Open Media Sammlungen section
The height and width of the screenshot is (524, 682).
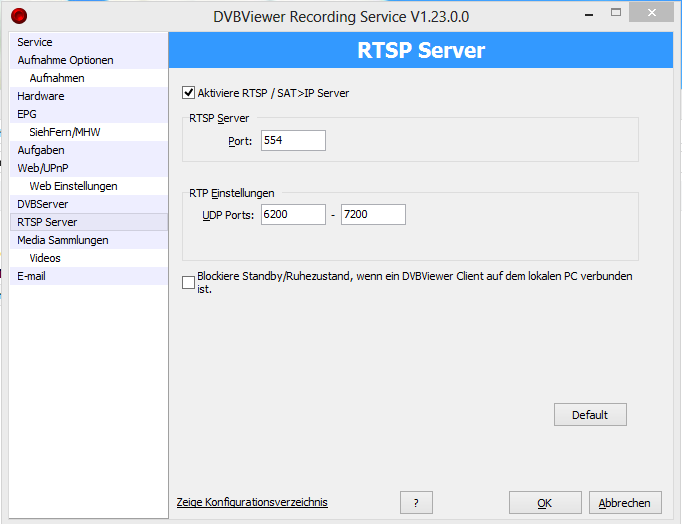point(63,240)
